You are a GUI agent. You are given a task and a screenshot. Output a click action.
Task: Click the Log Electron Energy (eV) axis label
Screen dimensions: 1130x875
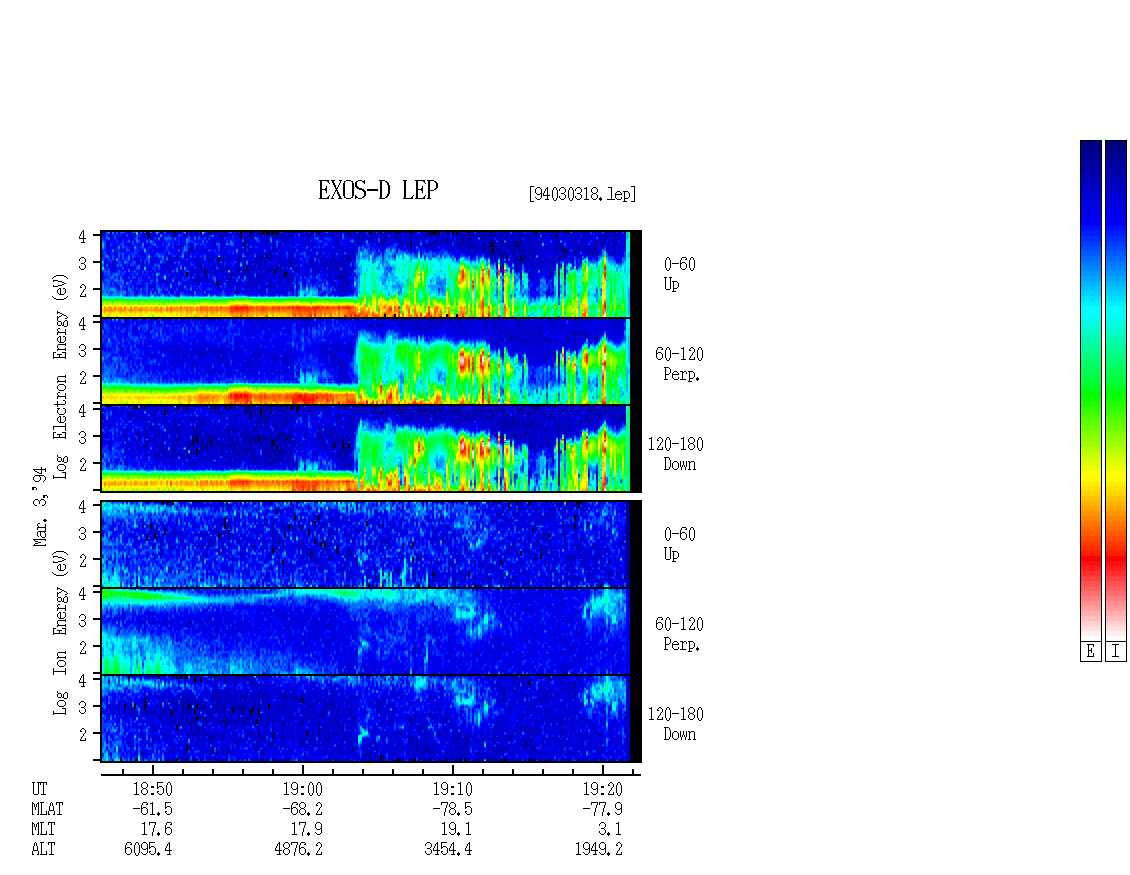click(x=61, y=376)
